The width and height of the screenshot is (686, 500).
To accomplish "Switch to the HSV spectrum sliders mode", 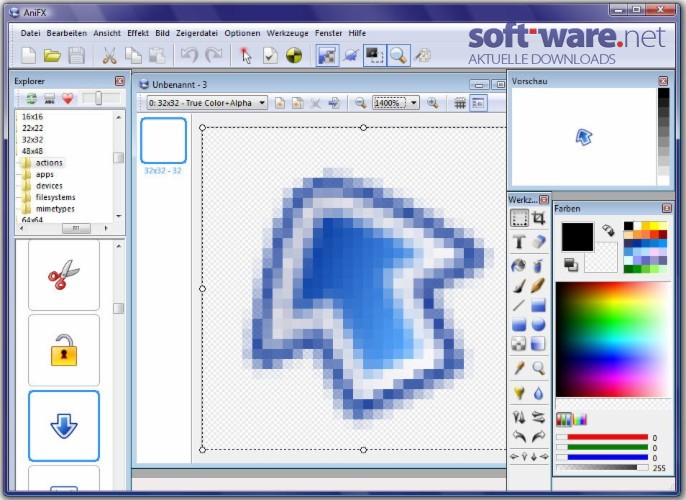I will coord(580,420).
